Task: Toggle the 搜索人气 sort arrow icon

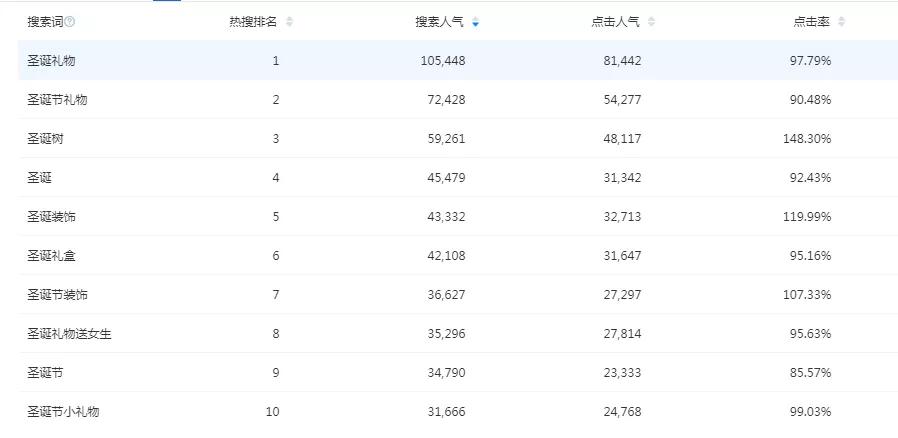Action: click(x=475, y=22)
